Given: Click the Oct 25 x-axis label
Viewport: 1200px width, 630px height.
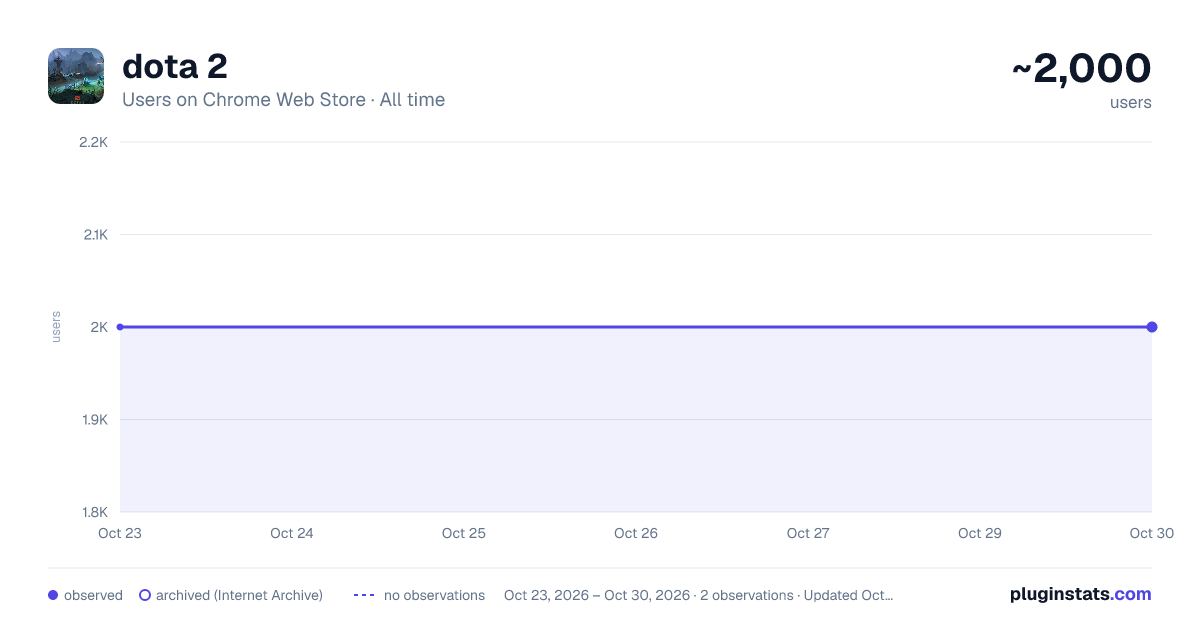Looking at the screenshot, I should coord(464,533).
